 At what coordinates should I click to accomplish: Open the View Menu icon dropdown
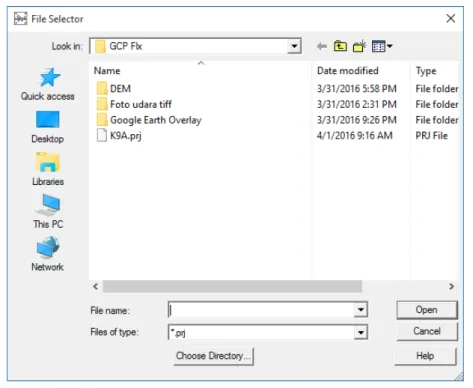382,46
